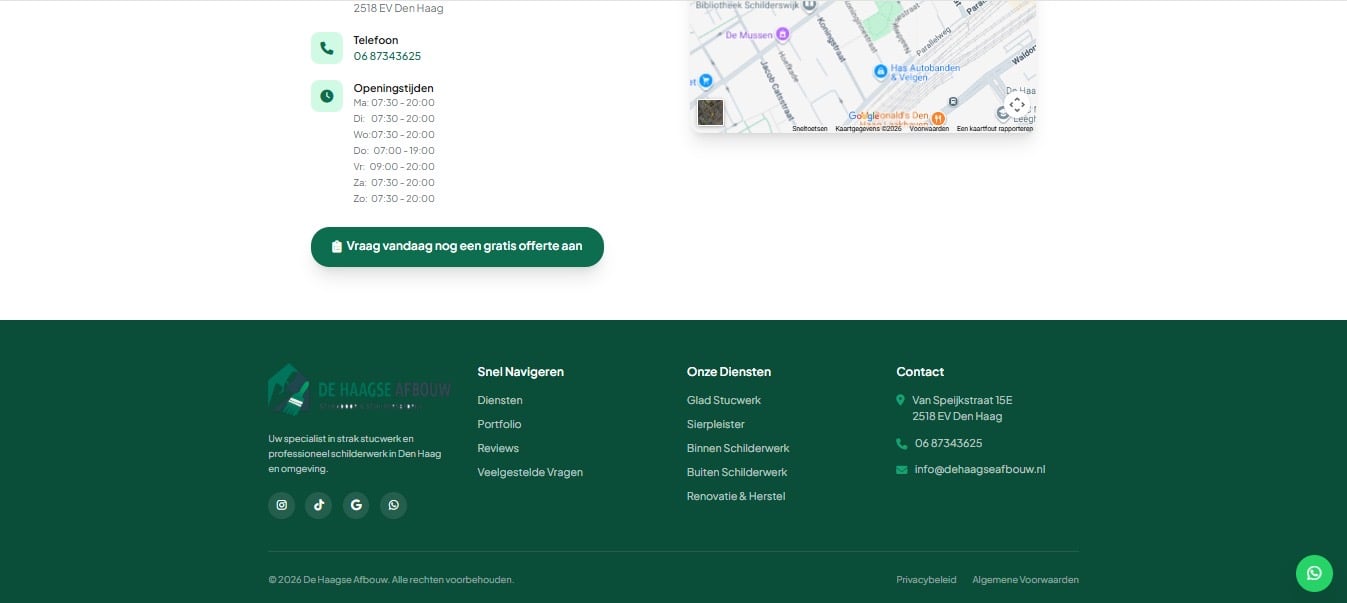1347x603 pixels.
Task: Click the location pin icon in footer Contact
Action: tap(901, 400)
